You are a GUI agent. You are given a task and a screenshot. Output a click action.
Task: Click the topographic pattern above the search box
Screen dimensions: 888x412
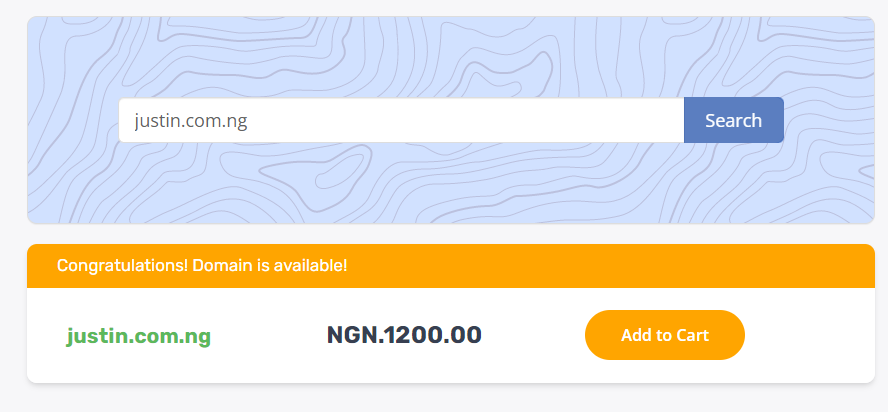(450, 56)
